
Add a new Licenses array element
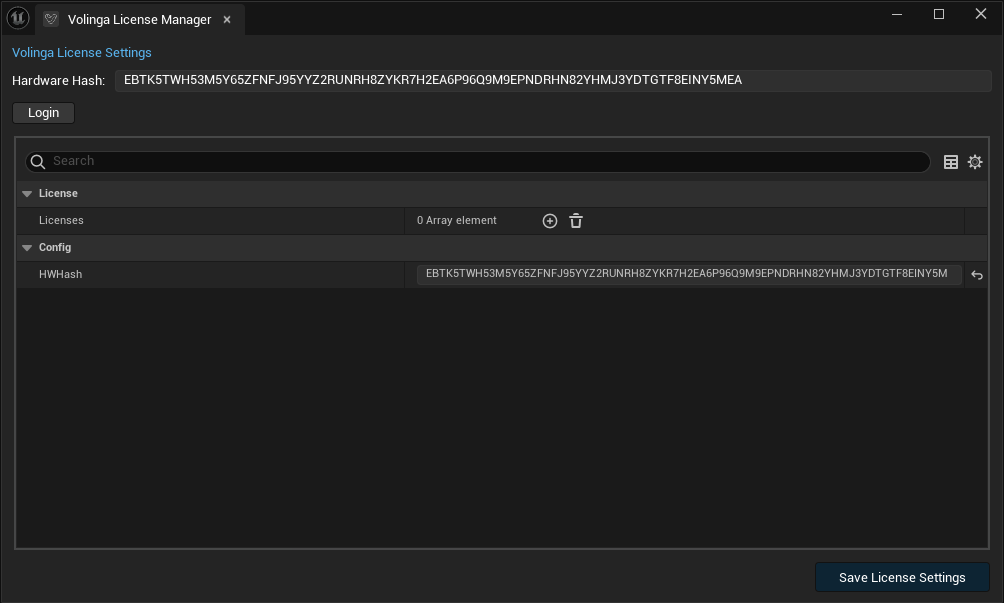tap(550, 221)
